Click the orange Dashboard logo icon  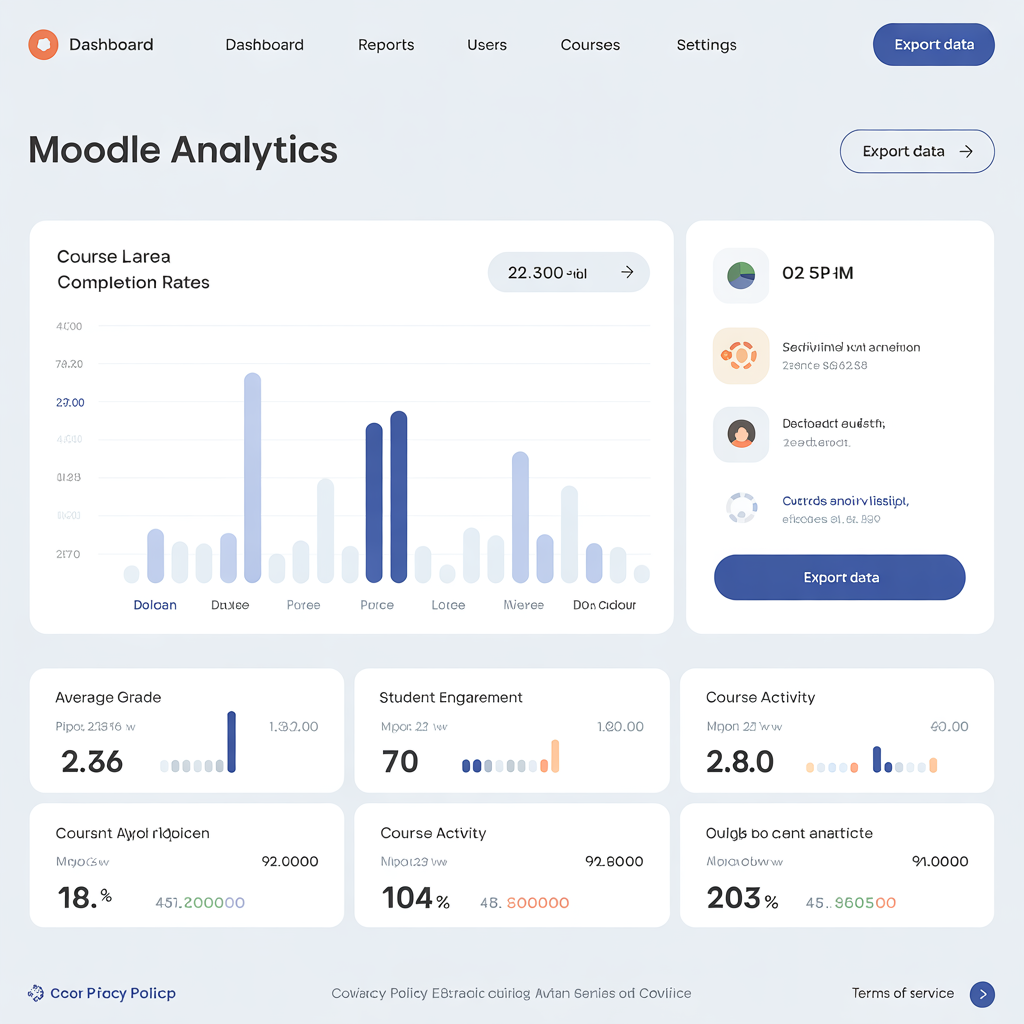(43, 44)
